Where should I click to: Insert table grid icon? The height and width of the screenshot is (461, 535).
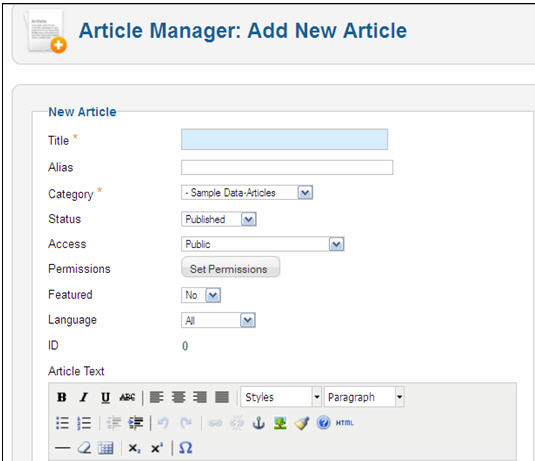105,448
